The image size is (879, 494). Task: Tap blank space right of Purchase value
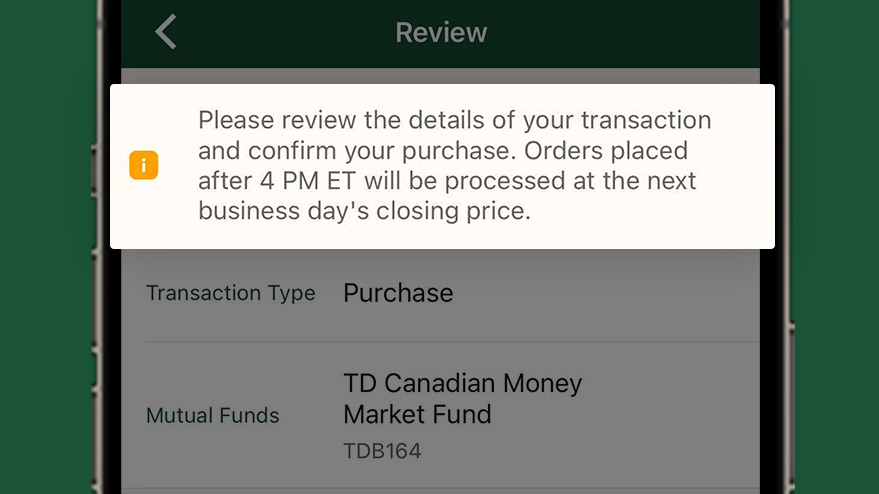point(605,293)
